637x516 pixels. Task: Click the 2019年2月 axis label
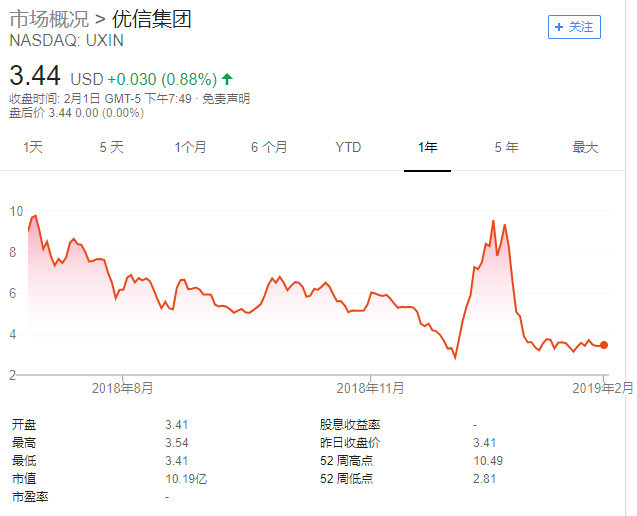pos(602,388)
